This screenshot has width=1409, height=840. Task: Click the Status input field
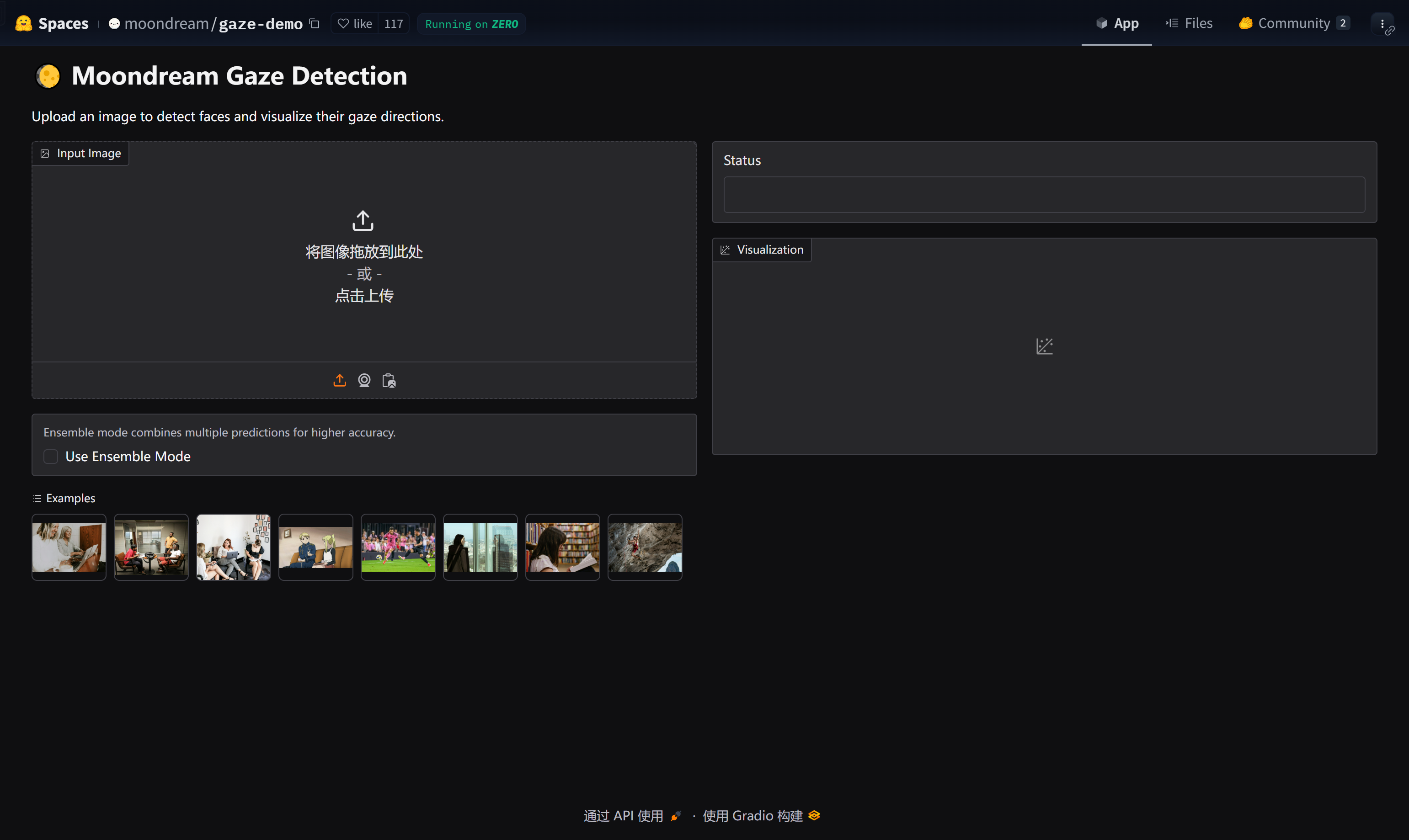(1044, 194)
